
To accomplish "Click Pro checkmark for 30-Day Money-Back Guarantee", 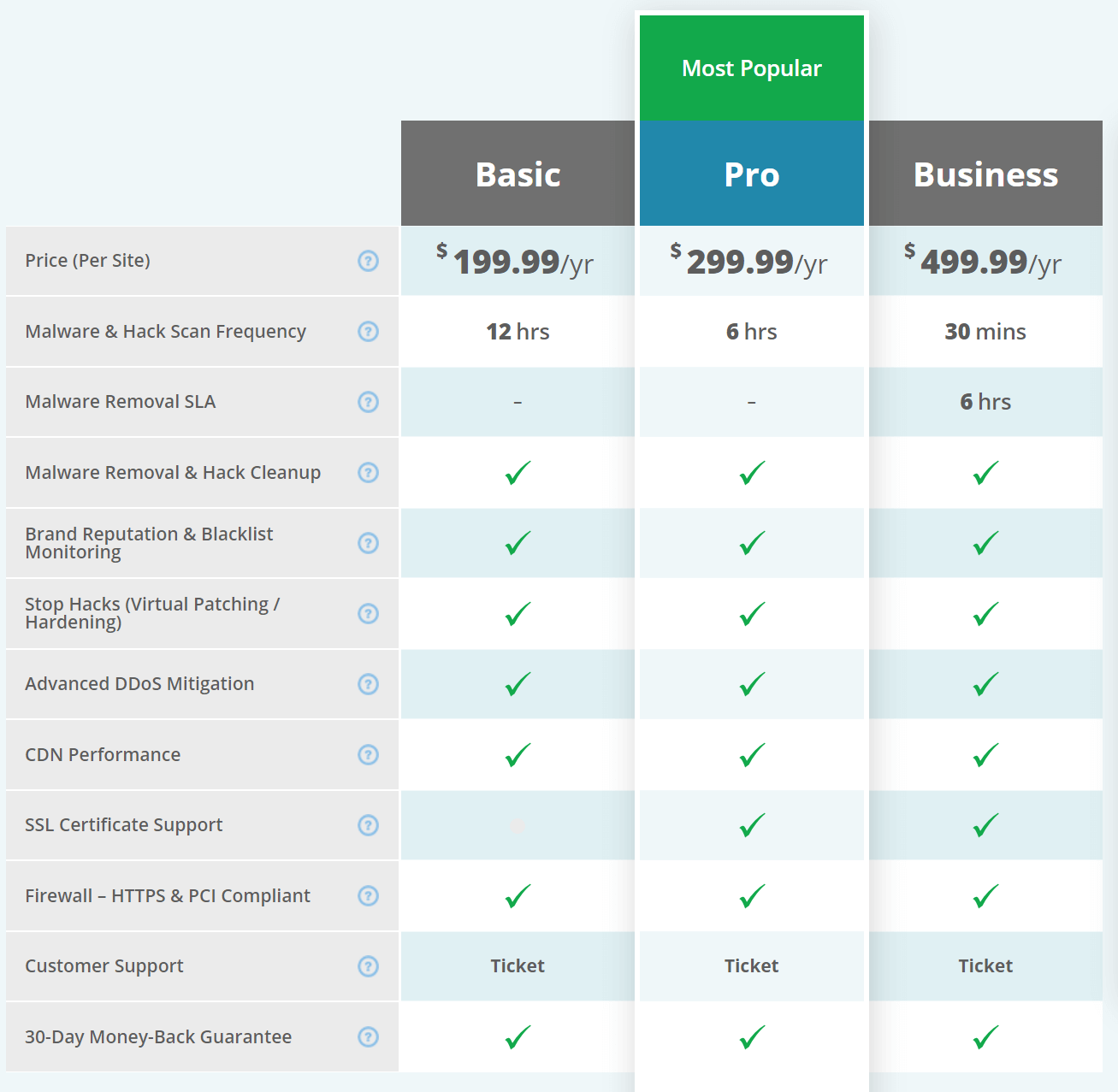I will [752, 1037].
